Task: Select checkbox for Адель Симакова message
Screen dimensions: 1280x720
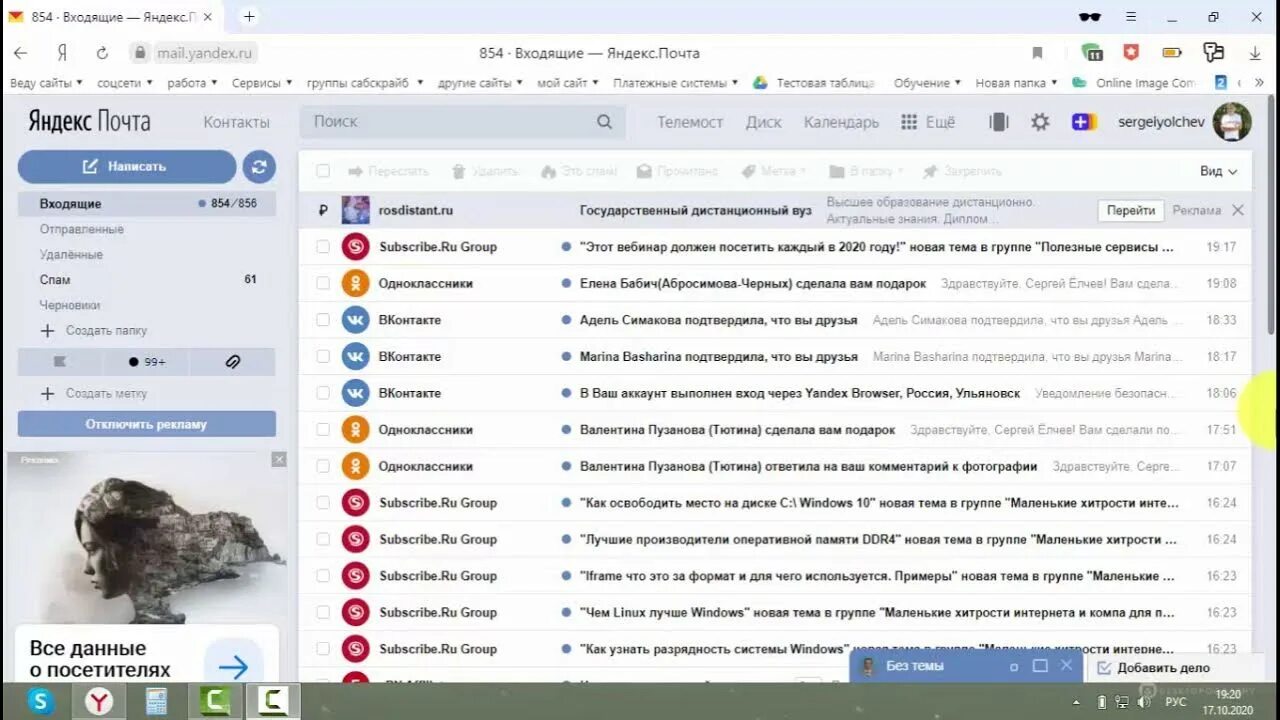Action: click(323, 320)
